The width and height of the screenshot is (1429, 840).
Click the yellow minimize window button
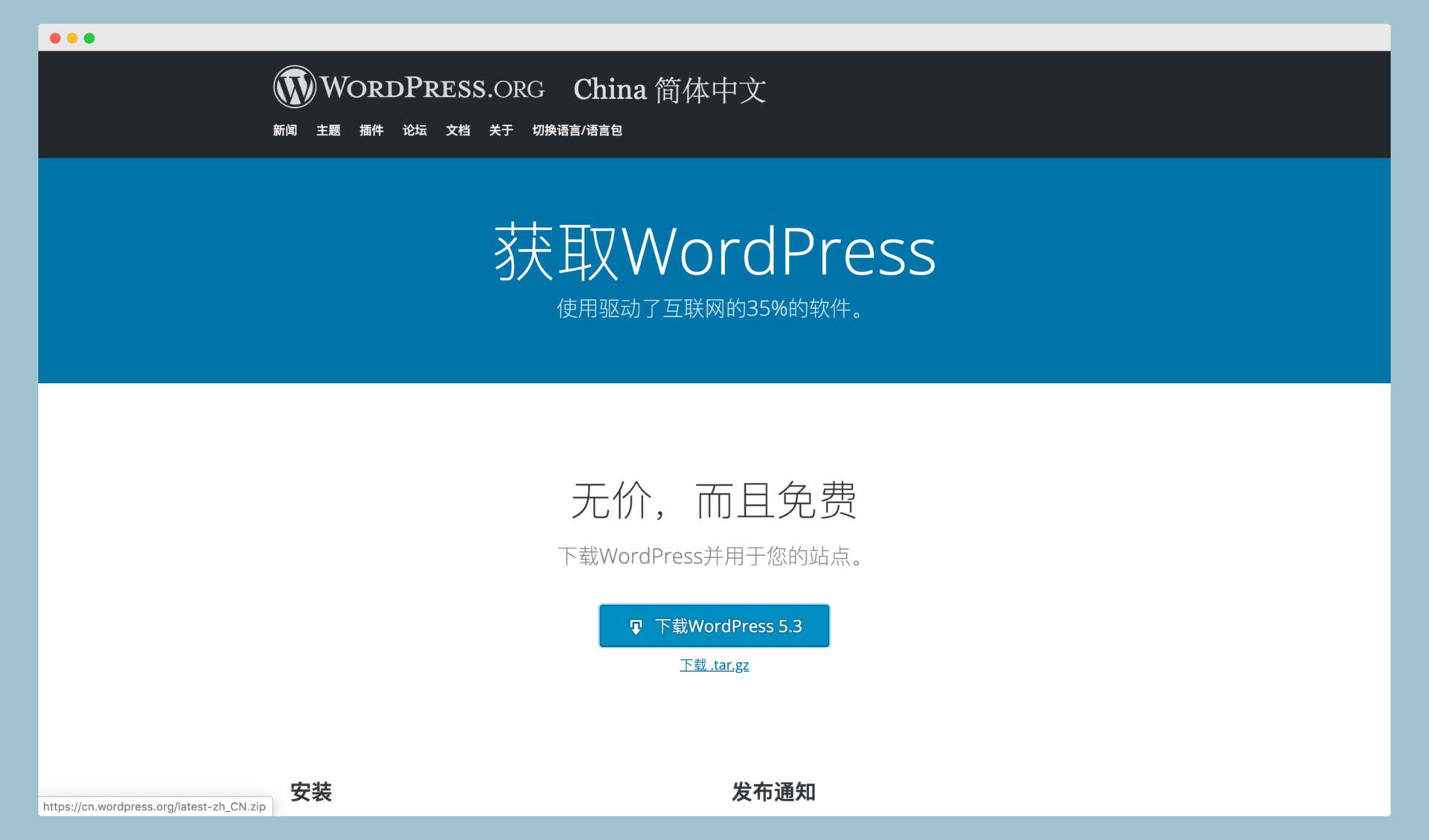click(x=72, y=38)
